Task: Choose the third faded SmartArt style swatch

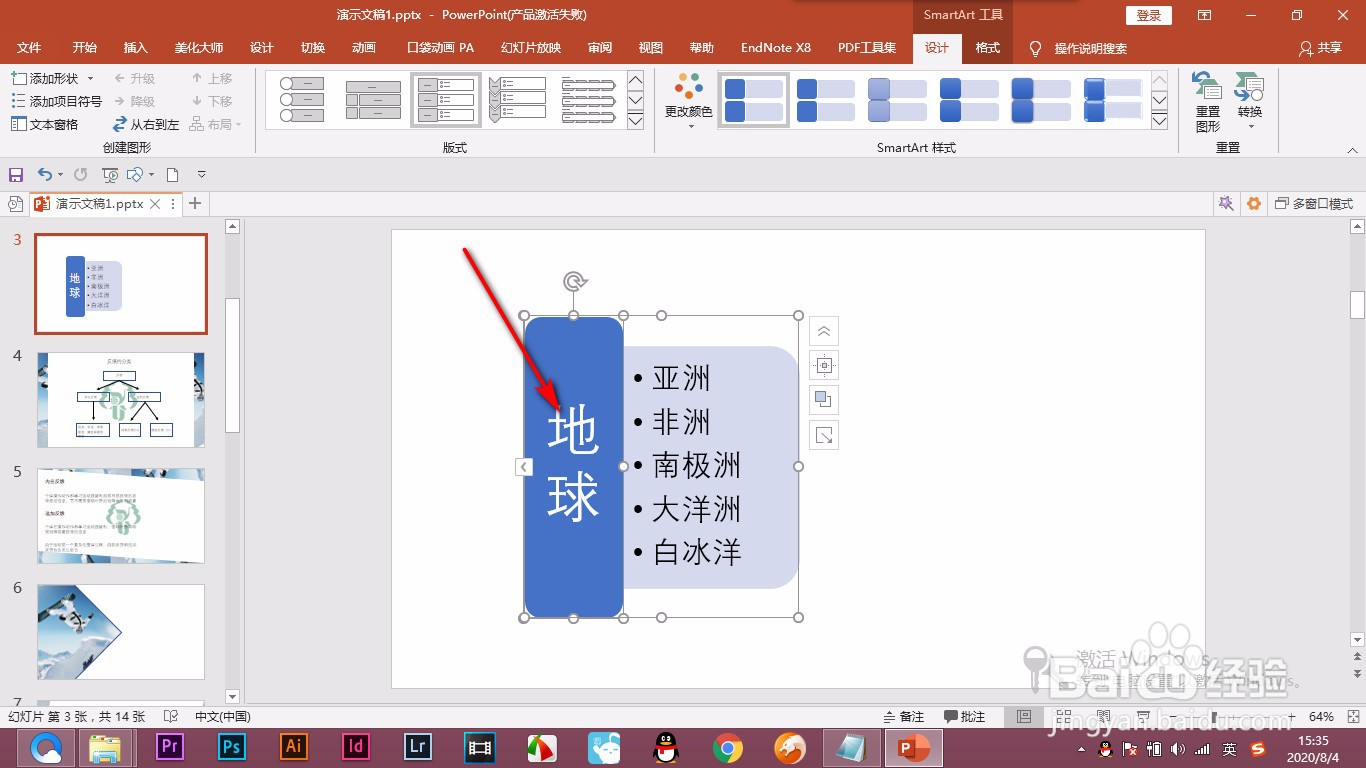Action: [x=897, y=99]
